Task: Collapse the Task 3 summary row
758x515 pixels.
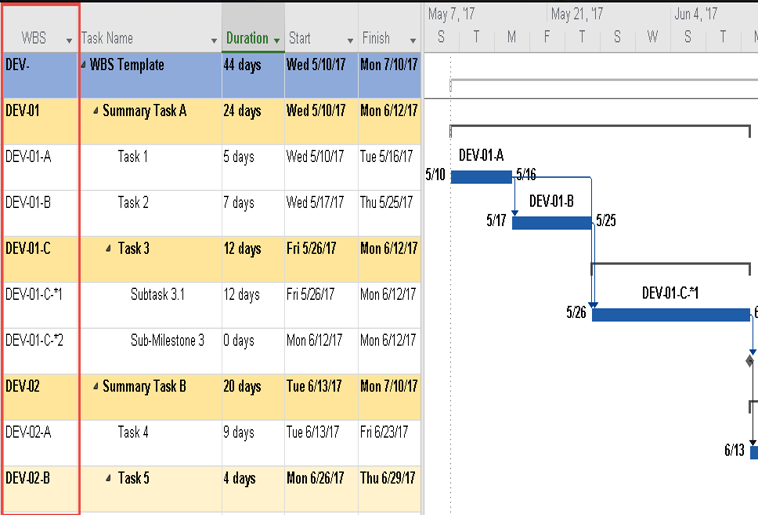Action: tap(109, 249)
